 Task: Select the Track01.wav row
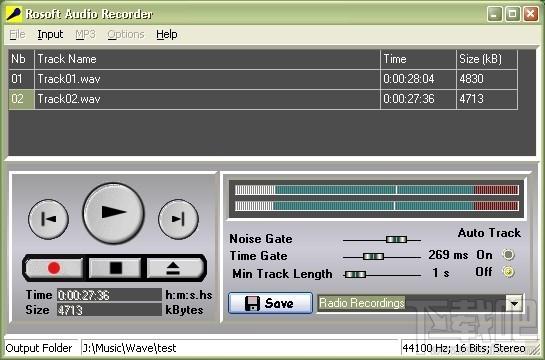point(263,79)
